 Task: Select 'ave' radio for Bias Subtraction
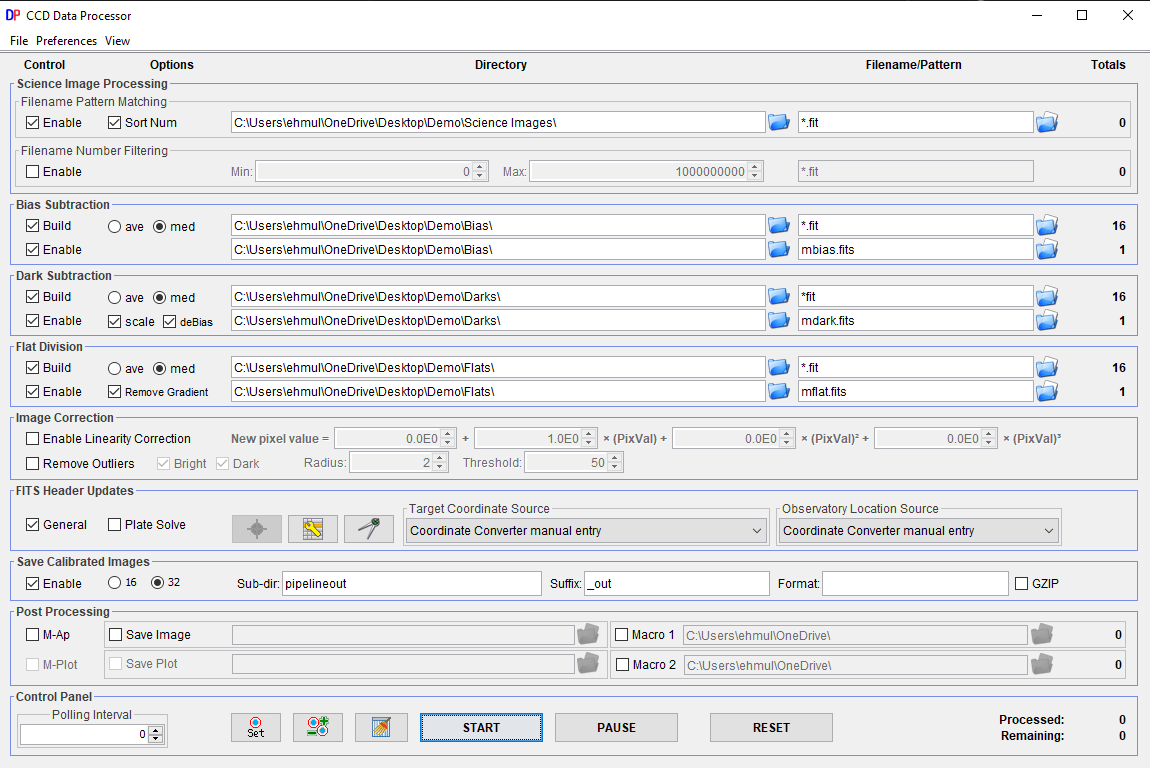pos(115,226)
